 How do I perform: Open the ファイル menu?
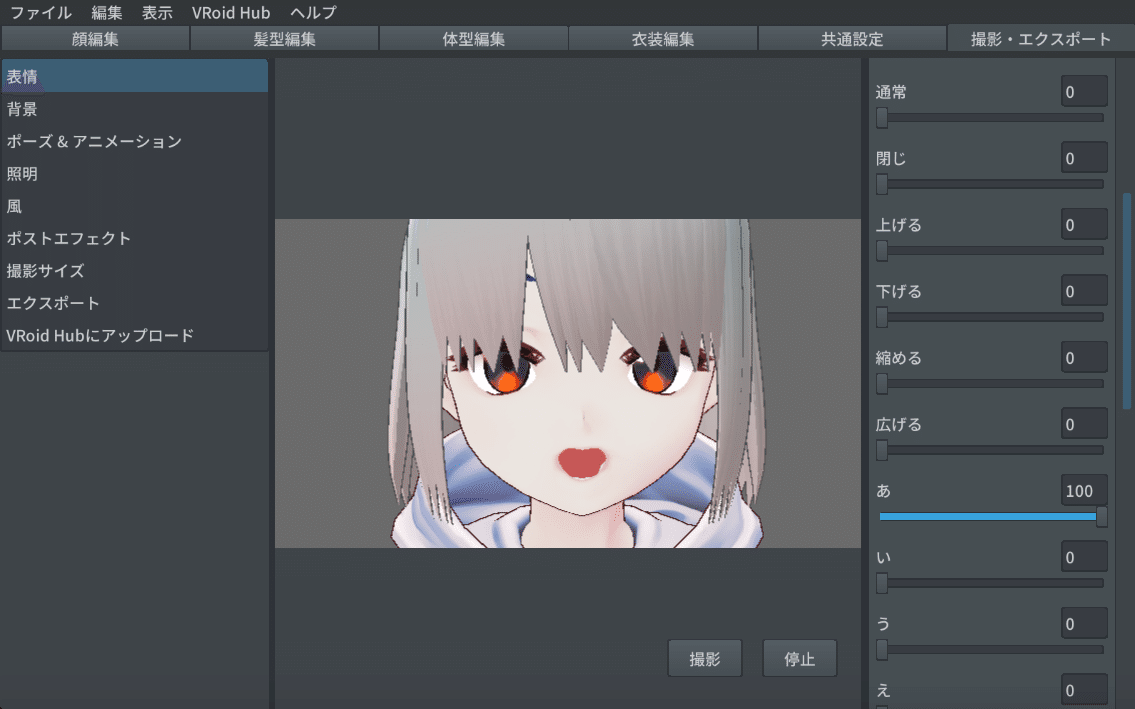38,12
